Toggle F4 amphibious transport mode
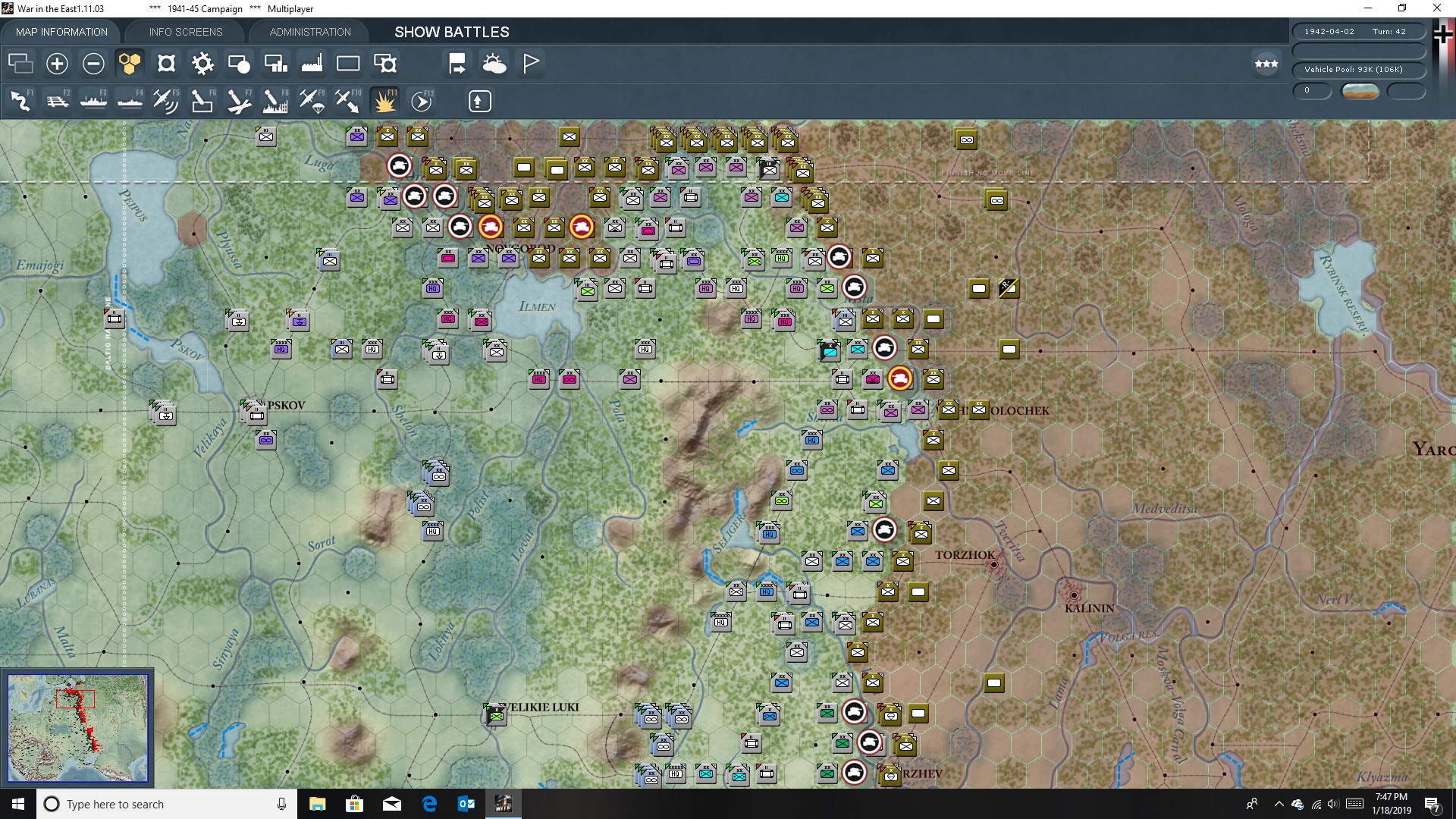The image size is (1456, 819). (x=130, y=101)
